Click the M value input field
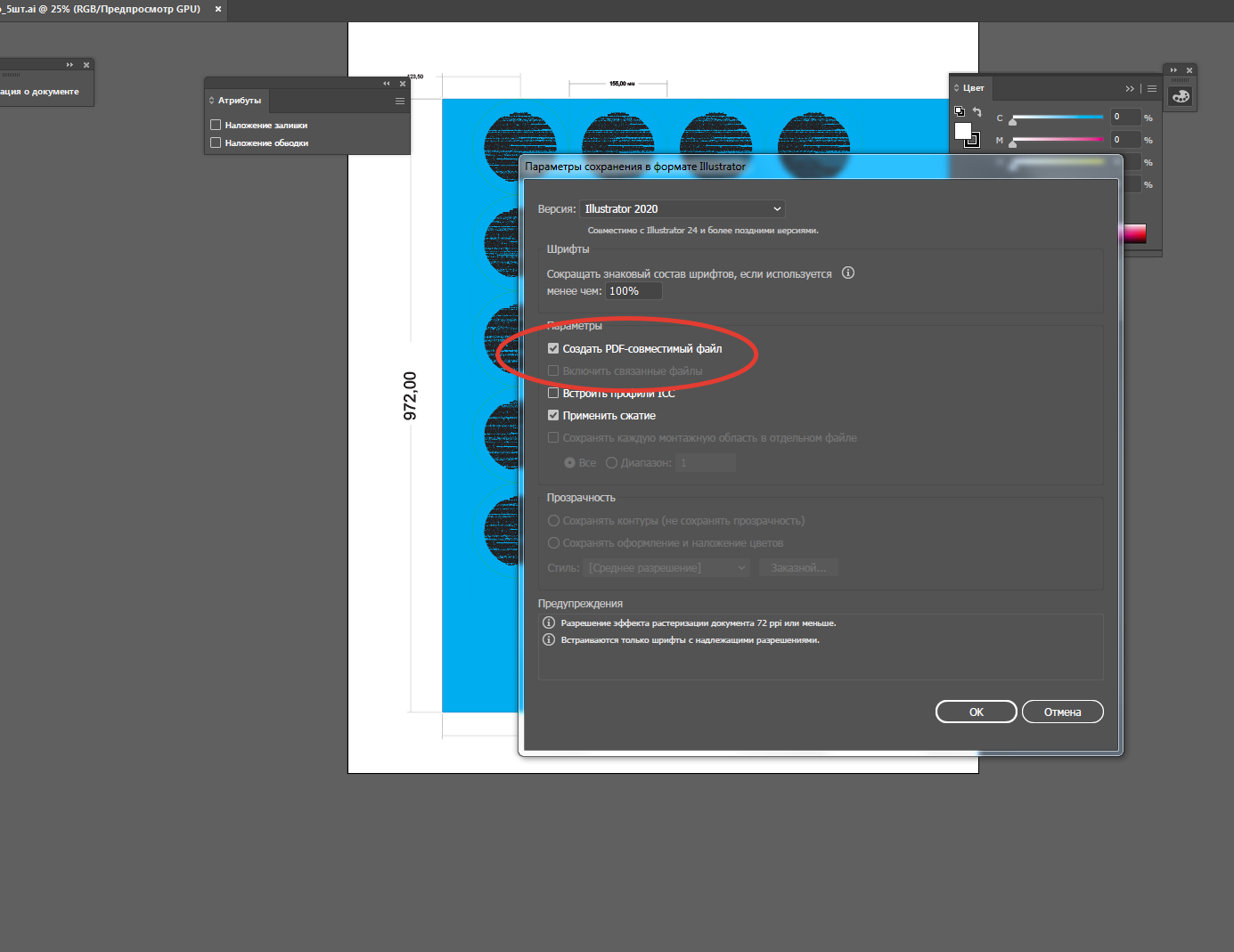 (x=1126, y=140)
